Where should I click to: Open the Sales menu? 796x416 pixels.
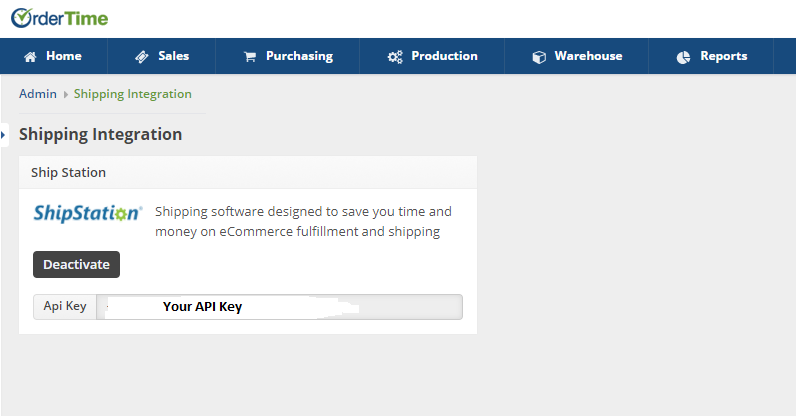point(161,56)
